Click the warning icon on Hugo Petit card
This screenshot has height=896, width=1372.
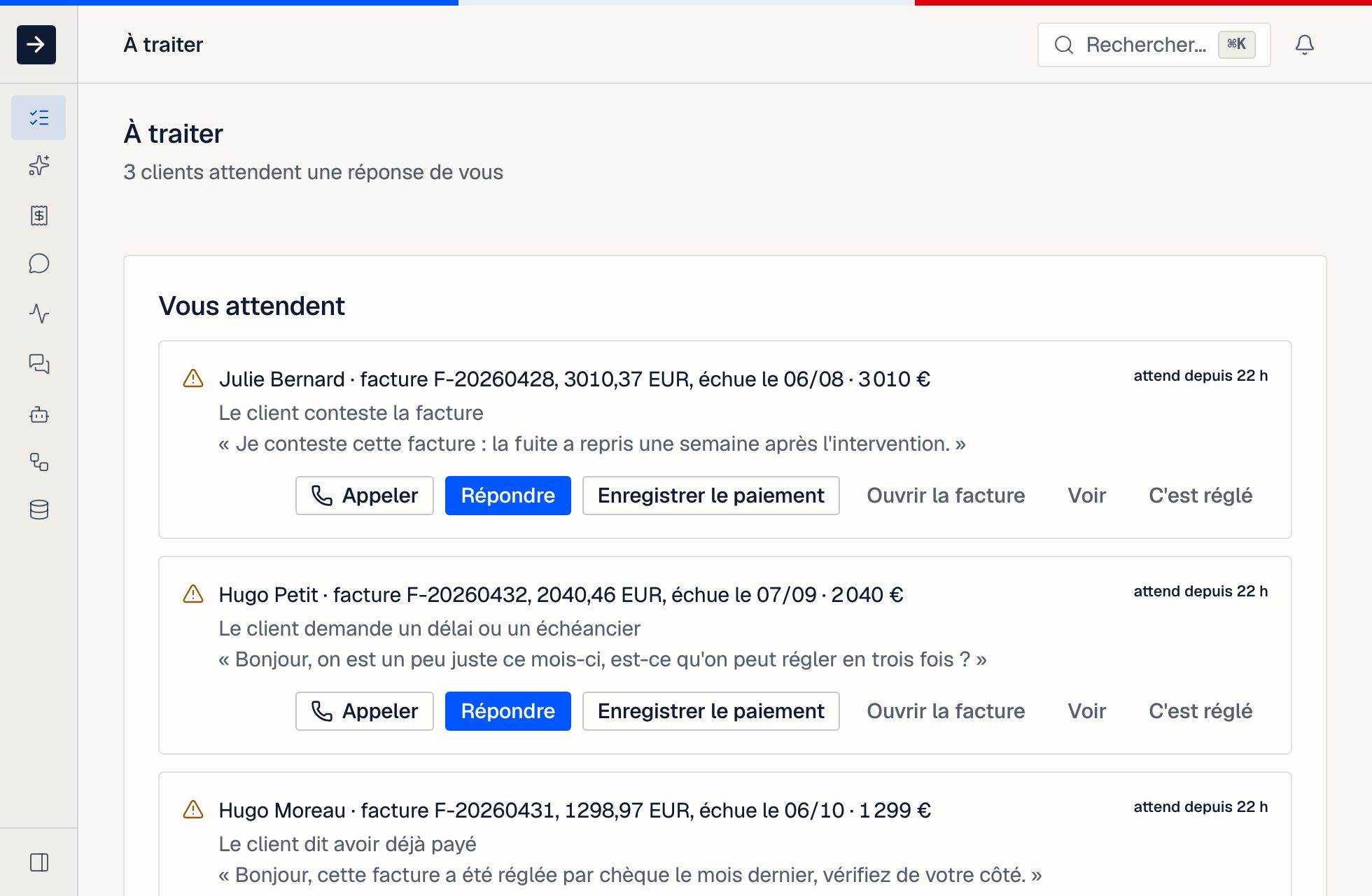tap(193, 594)
